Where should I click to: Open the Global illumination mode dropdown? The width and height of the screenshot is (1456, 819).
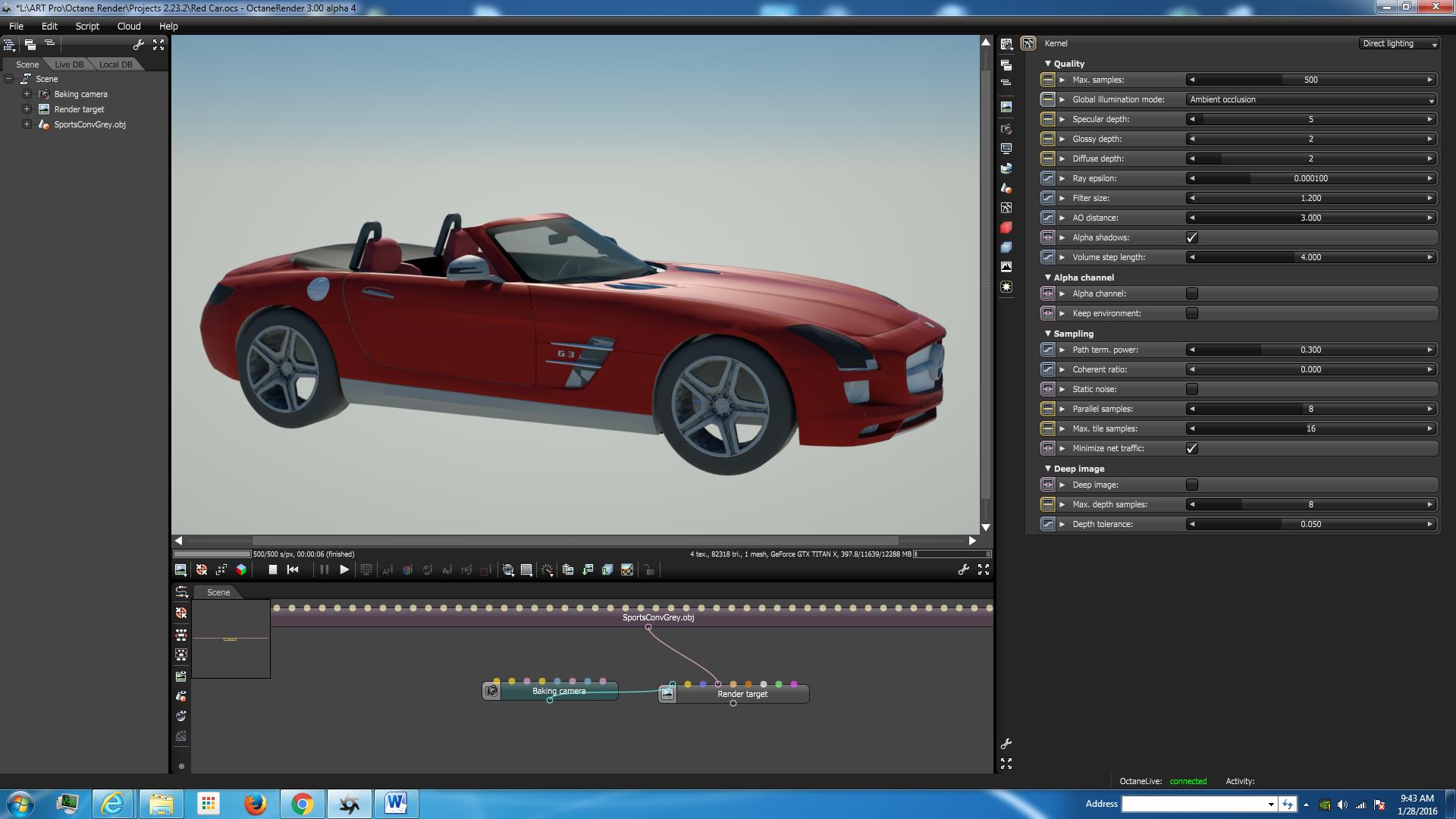pyautogui.click(x=1311, y=99)
